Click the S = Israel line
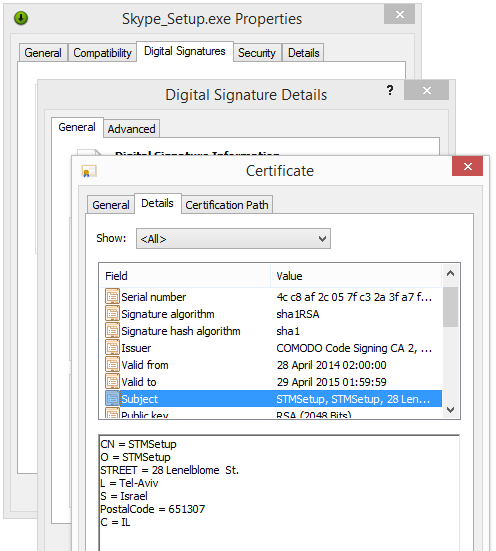Image resolution: width=496 pixels, height=551 pixels. (x=124, y=496)
